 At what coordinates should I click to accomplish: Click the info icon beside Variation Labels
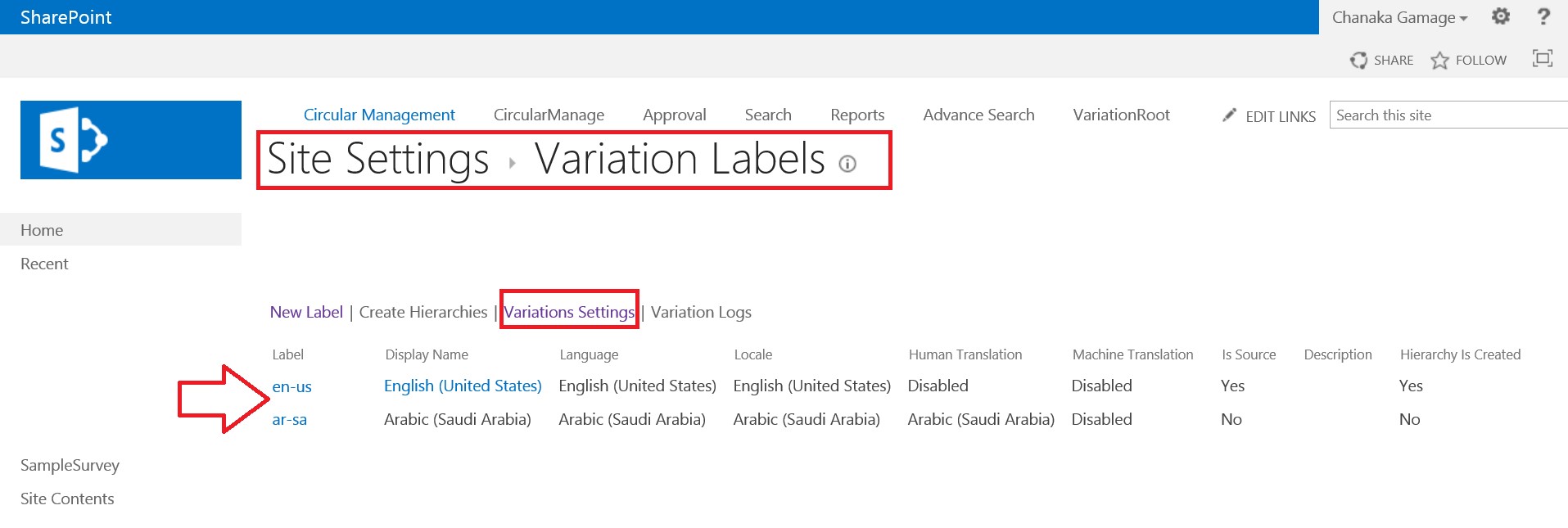(x=847, y=164)
